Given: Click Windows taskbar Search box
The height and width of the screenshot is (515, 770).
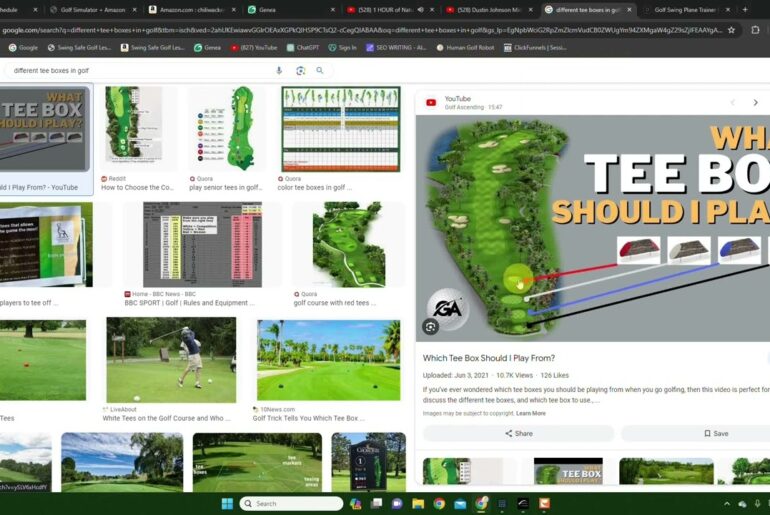Looking at the screenshot, I should pyautogui.click(x=291, y=503).
